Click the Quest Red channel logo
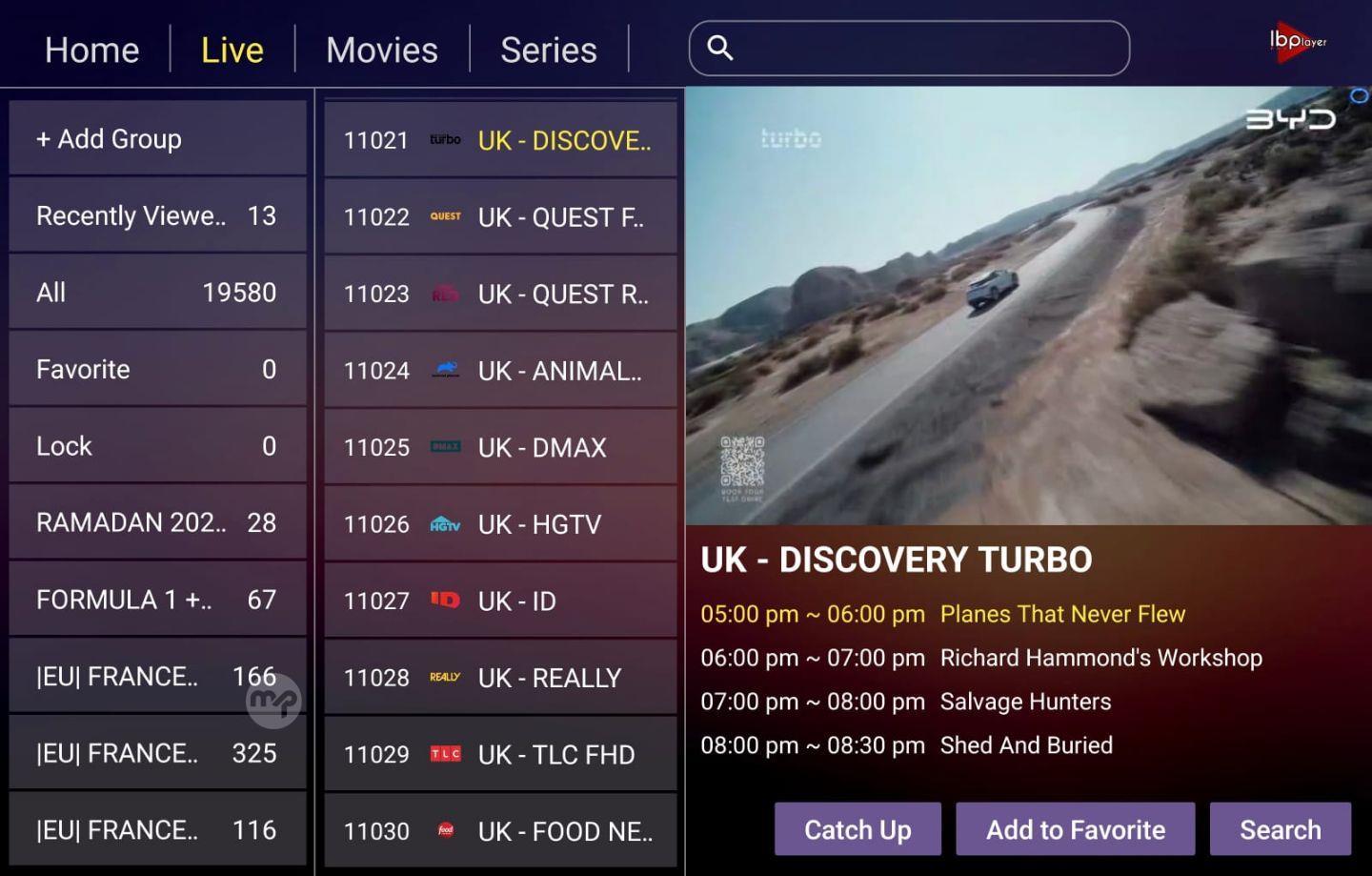 point(445,294)
